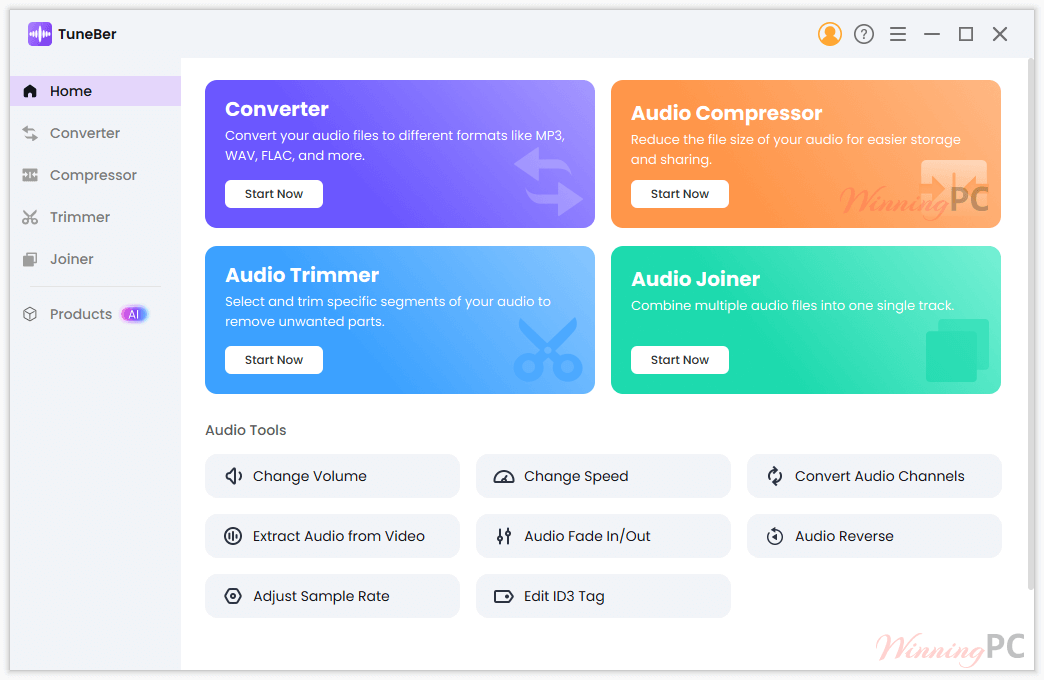Open Products in the sidebar

point(95,314)
